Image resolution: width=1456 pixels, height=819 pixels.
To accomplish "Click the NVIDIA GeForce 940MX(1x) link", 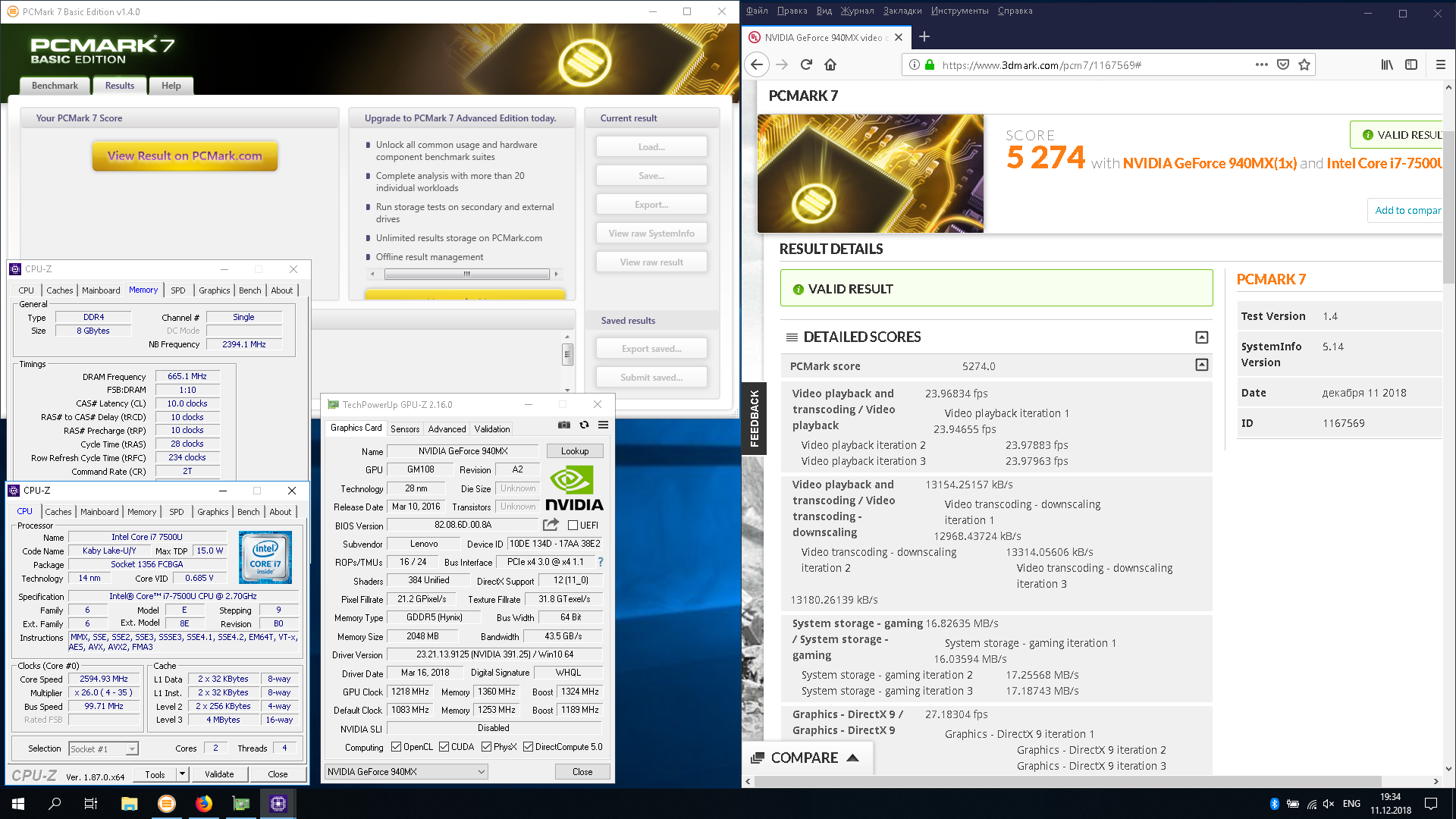I will (1210, 163).
